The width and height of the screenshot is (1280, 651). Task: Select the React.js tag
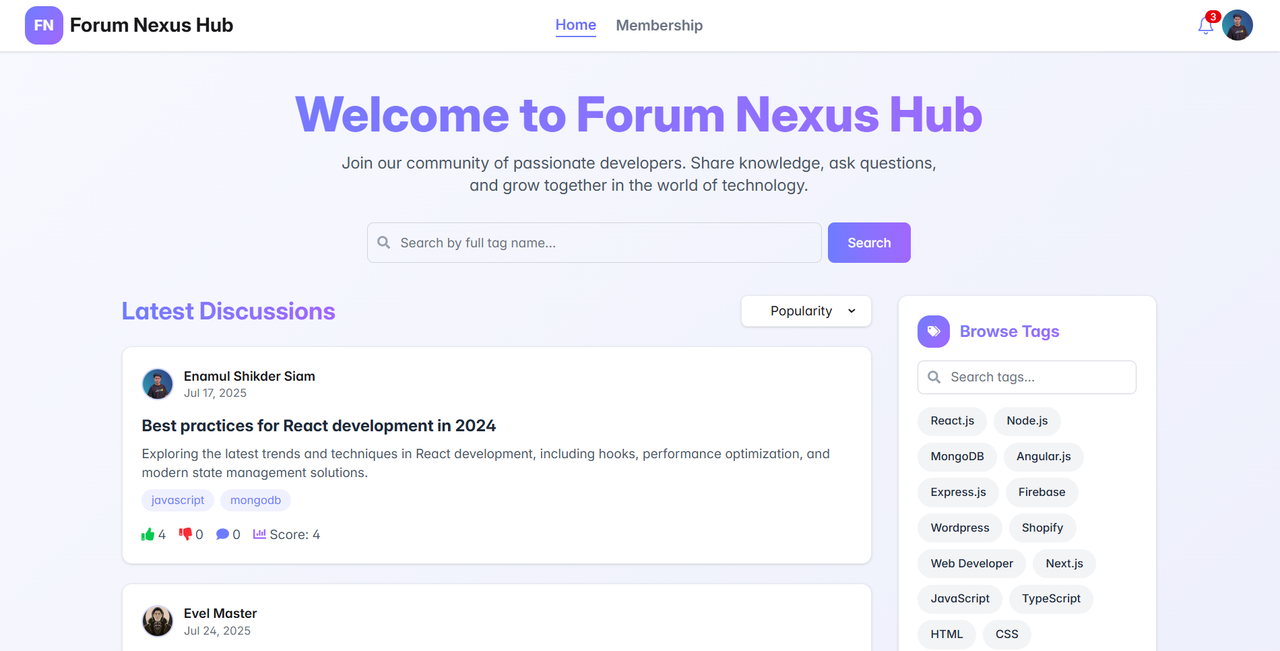pyautogui.click(x=952, y=421)
